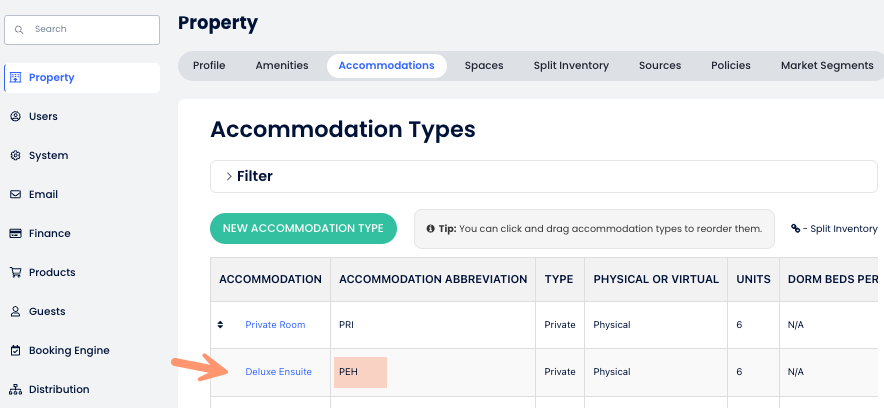Switch to the Amenities tab
884x408 pixels.
(281, 66)
